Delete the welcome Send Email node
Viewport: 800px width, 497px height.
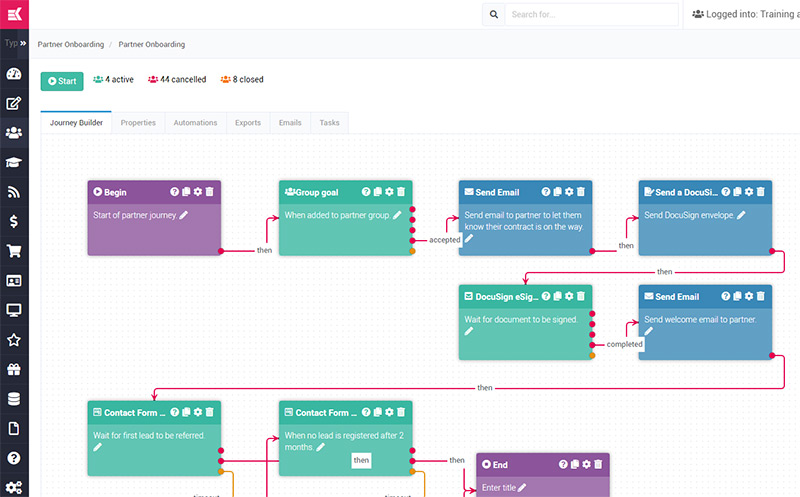761,296
